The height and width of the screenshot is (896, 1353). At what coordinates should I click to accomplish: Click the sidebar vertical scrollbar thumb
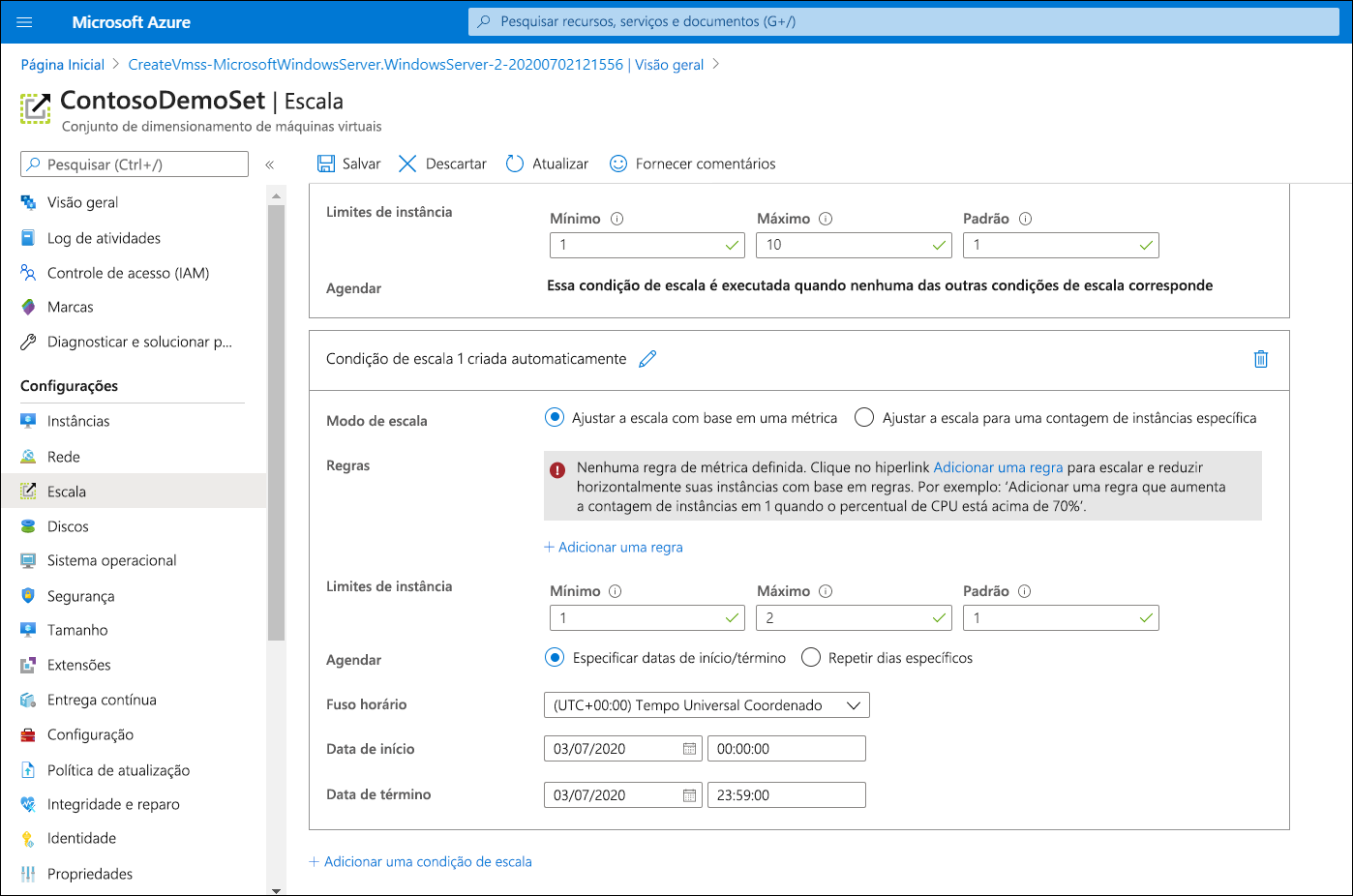point(276,423)
